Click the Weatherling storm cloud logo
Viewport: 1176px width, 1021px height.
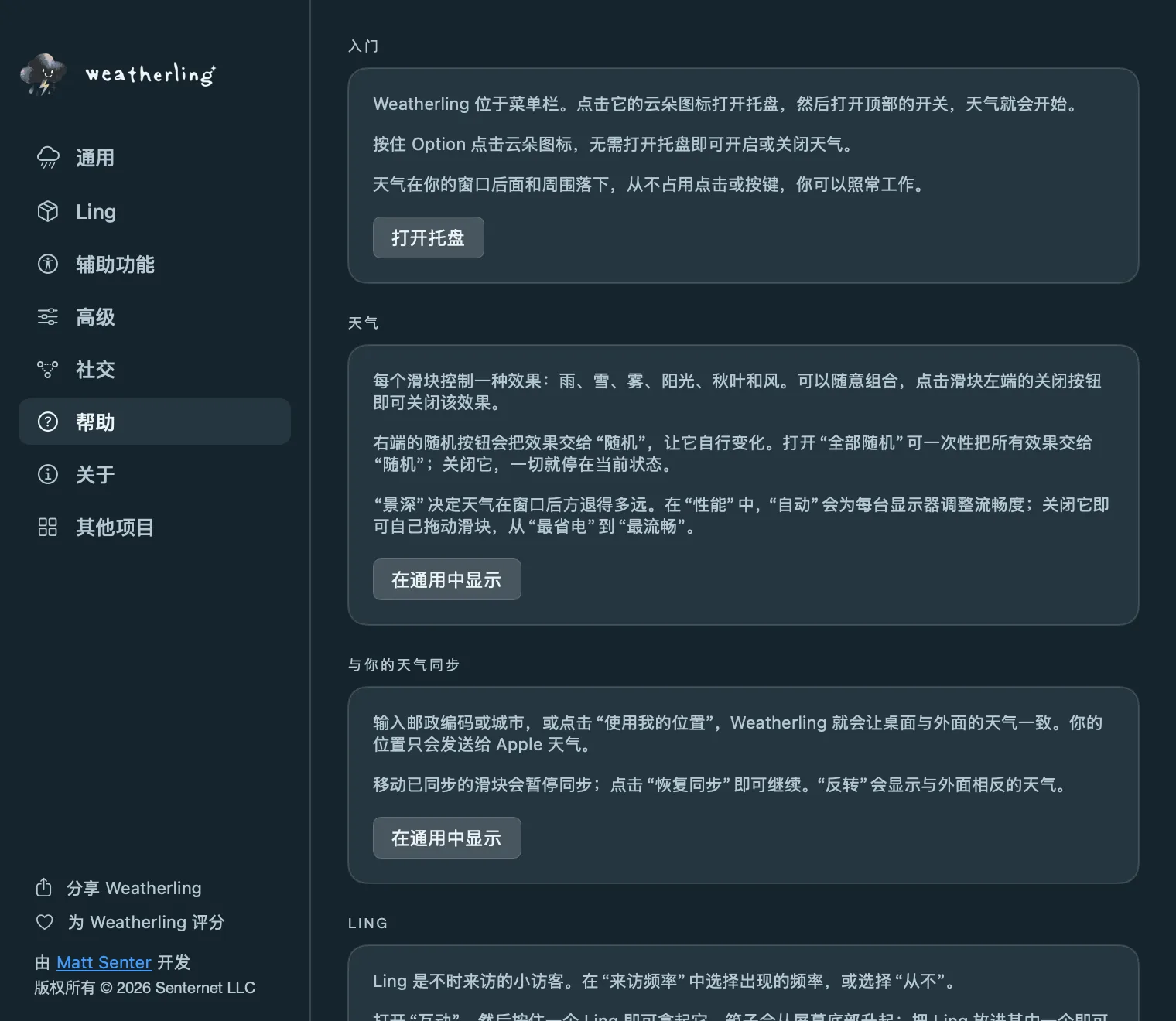(x=43, y=74)
